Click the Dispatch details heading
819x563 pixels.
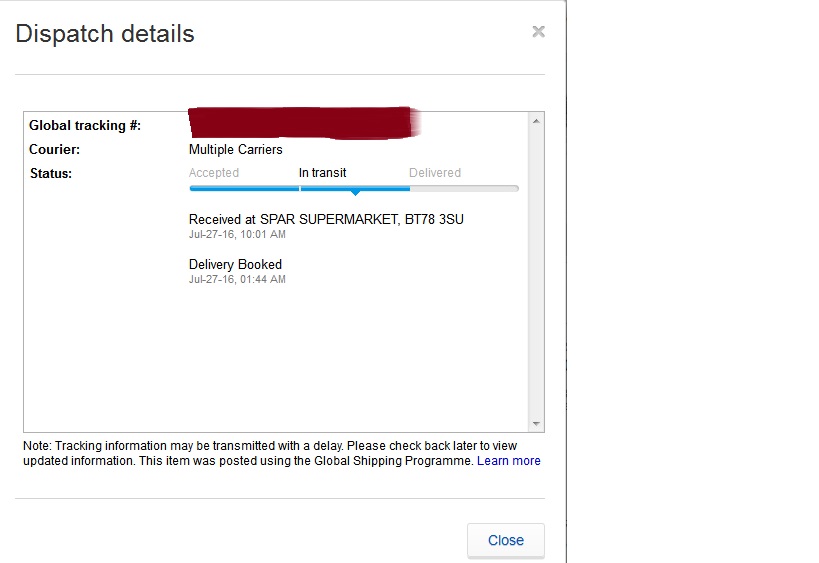pos(105,34)
